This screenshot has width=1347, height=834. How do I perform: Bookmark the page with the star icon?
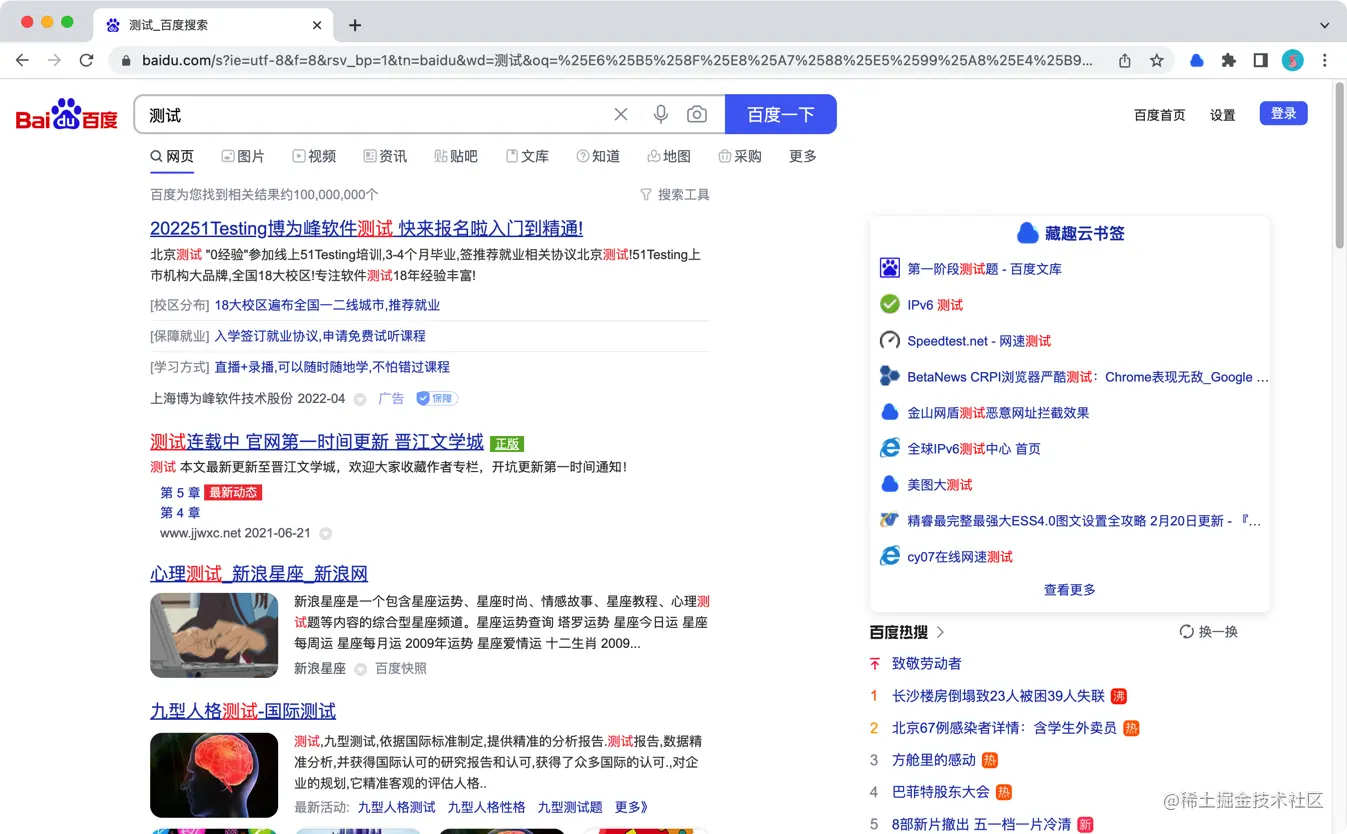click(1157, 60)
